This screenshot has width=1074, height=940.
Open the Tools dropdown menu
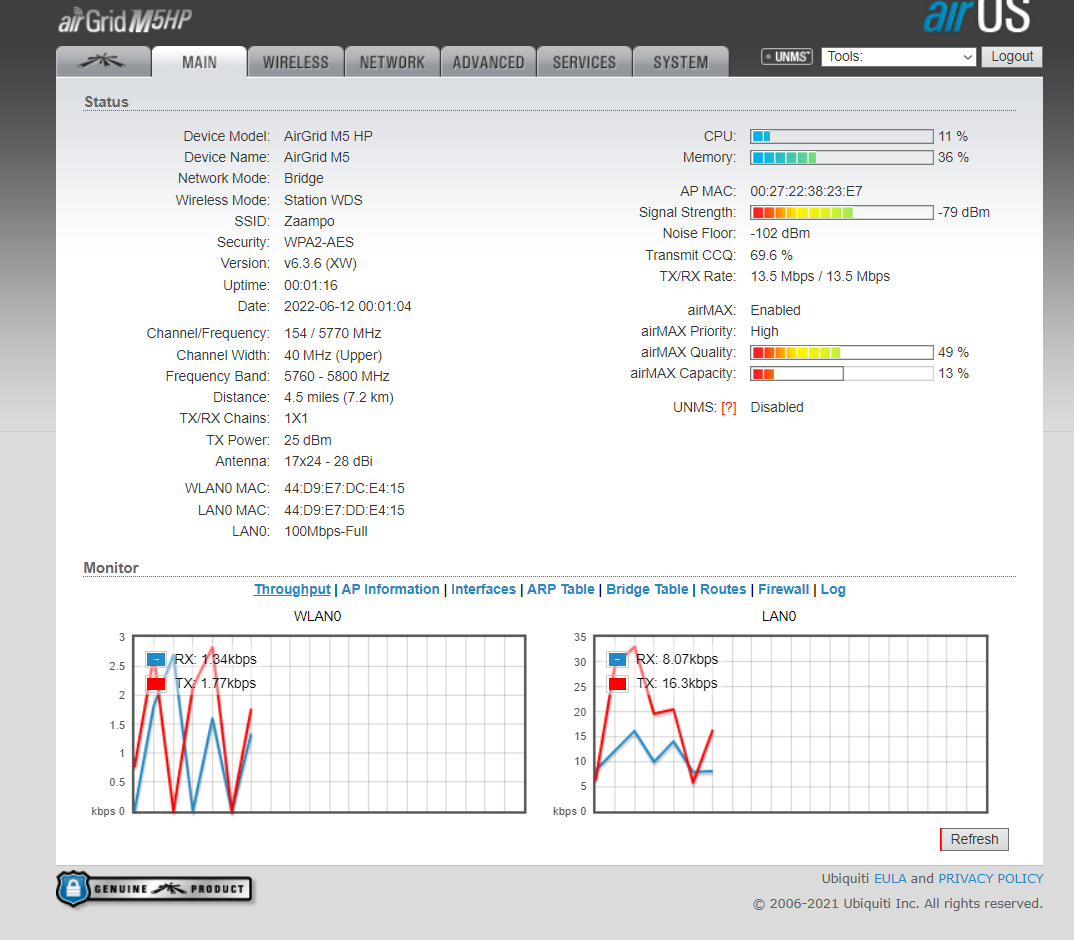(899, 57)
